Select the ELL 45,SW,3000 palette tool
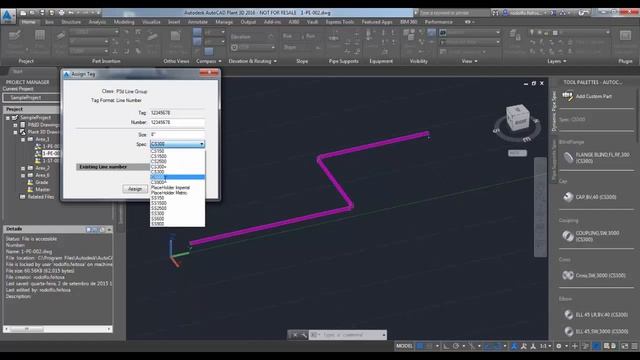Image resolution: width=640 pixels, height=360 pixels. pos(596,331)
